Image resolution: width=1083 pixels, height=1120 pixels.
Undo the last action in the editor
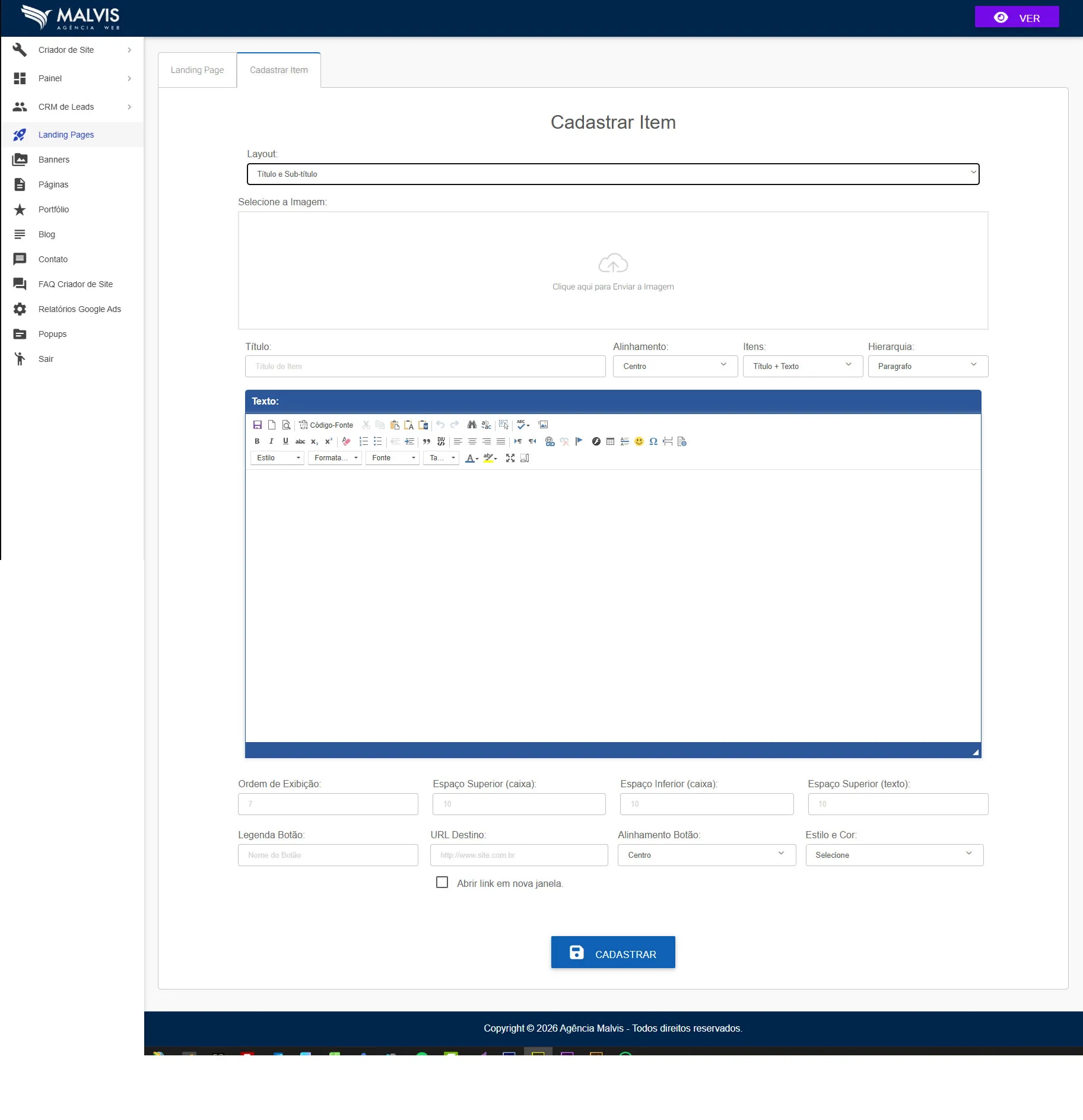click(x=439, y=425)
